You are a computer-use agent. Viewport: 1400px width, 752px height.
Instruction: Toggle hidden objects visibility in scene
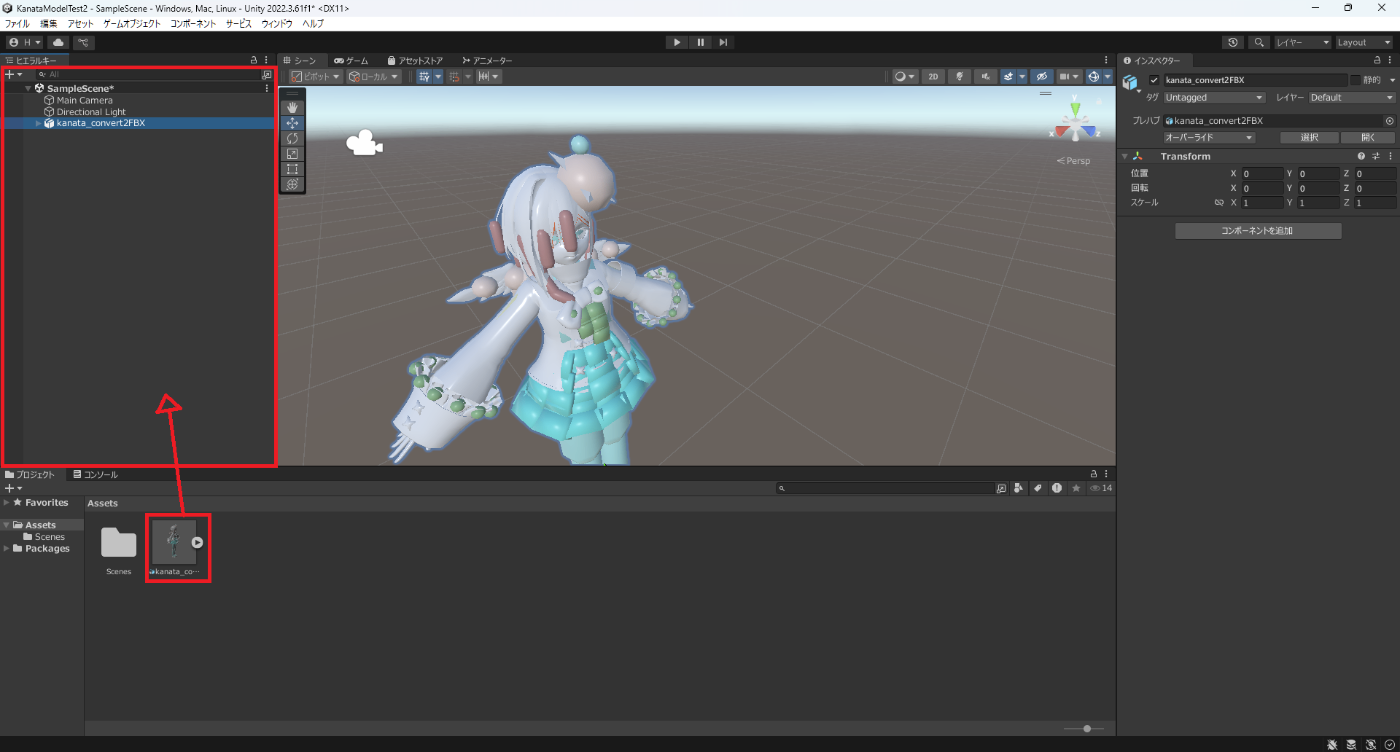(x=1041, y=76)
